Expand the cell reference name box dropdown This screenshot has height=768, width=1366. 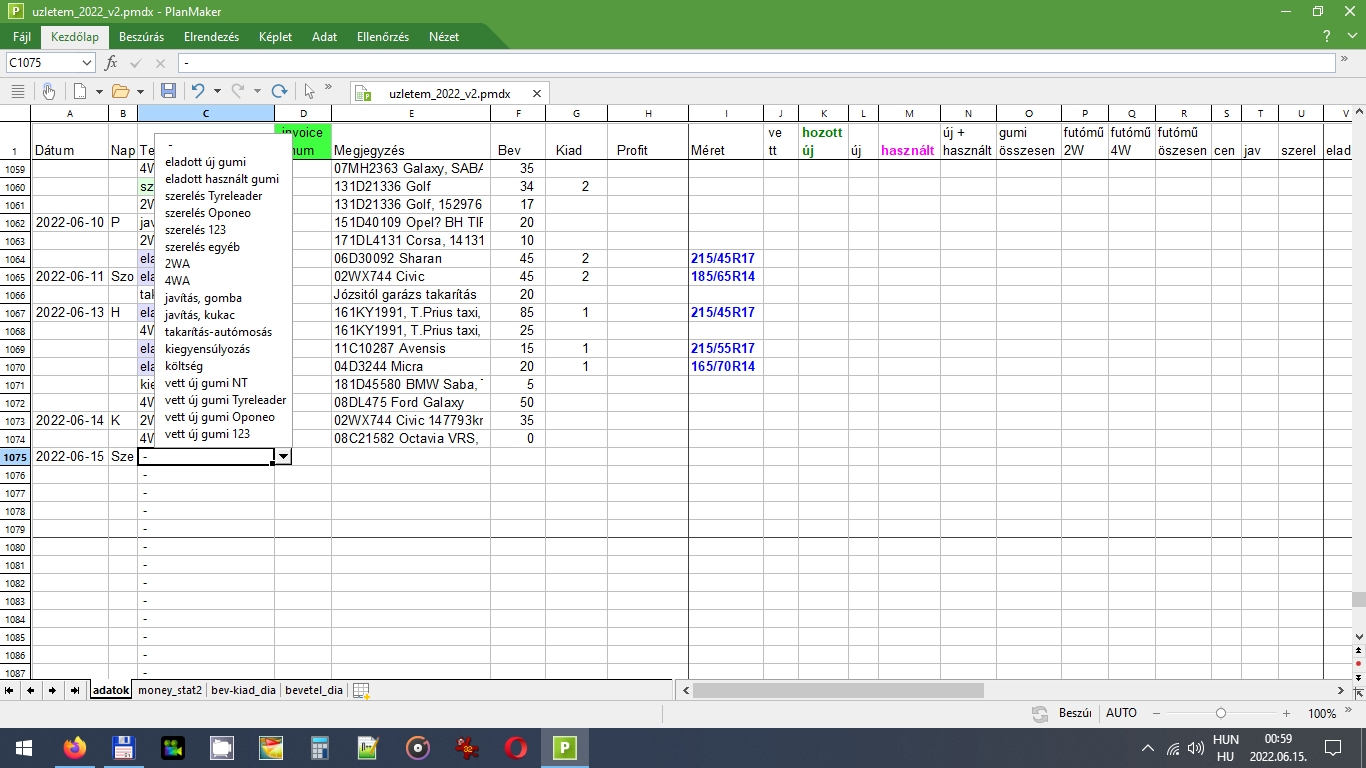coord(86,63)
